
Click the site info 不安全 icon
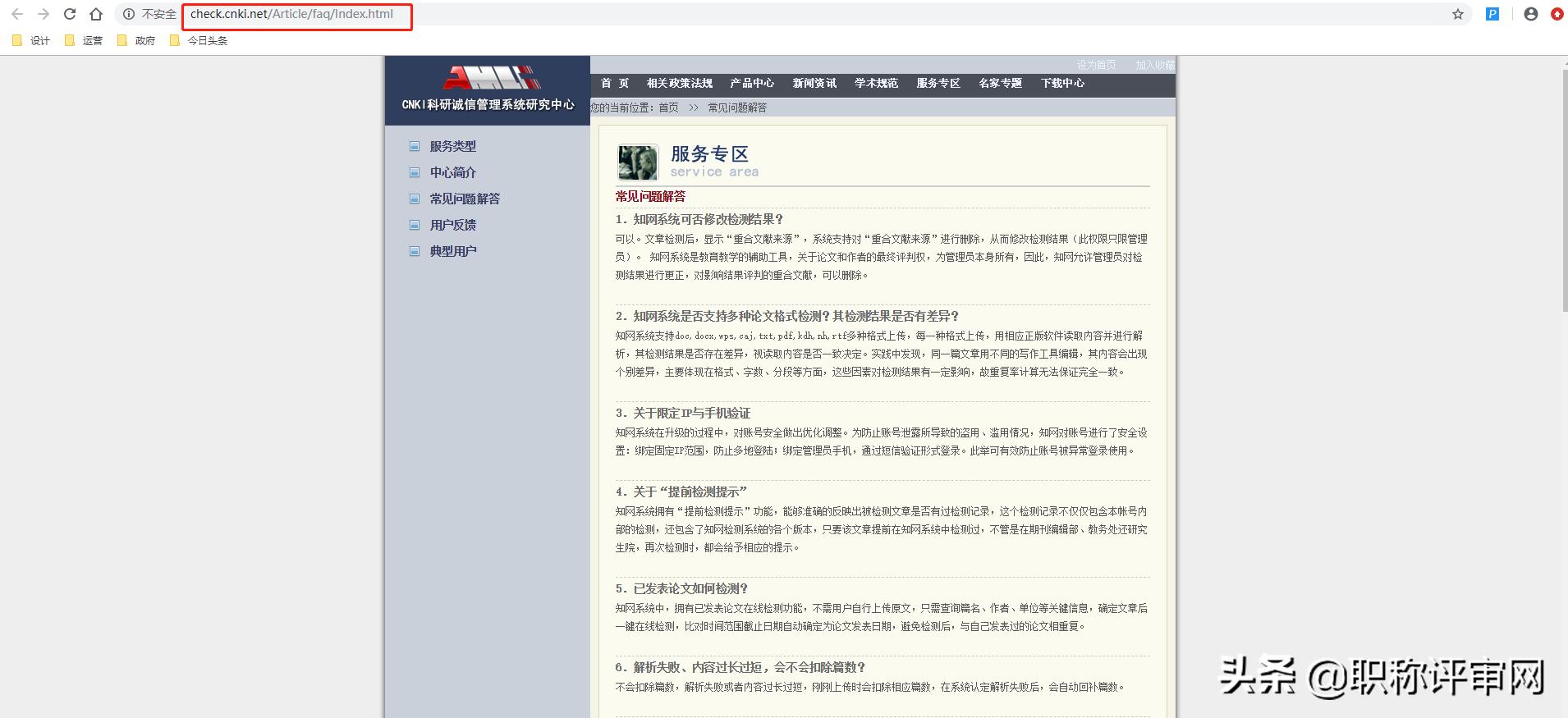pos(129,14)
